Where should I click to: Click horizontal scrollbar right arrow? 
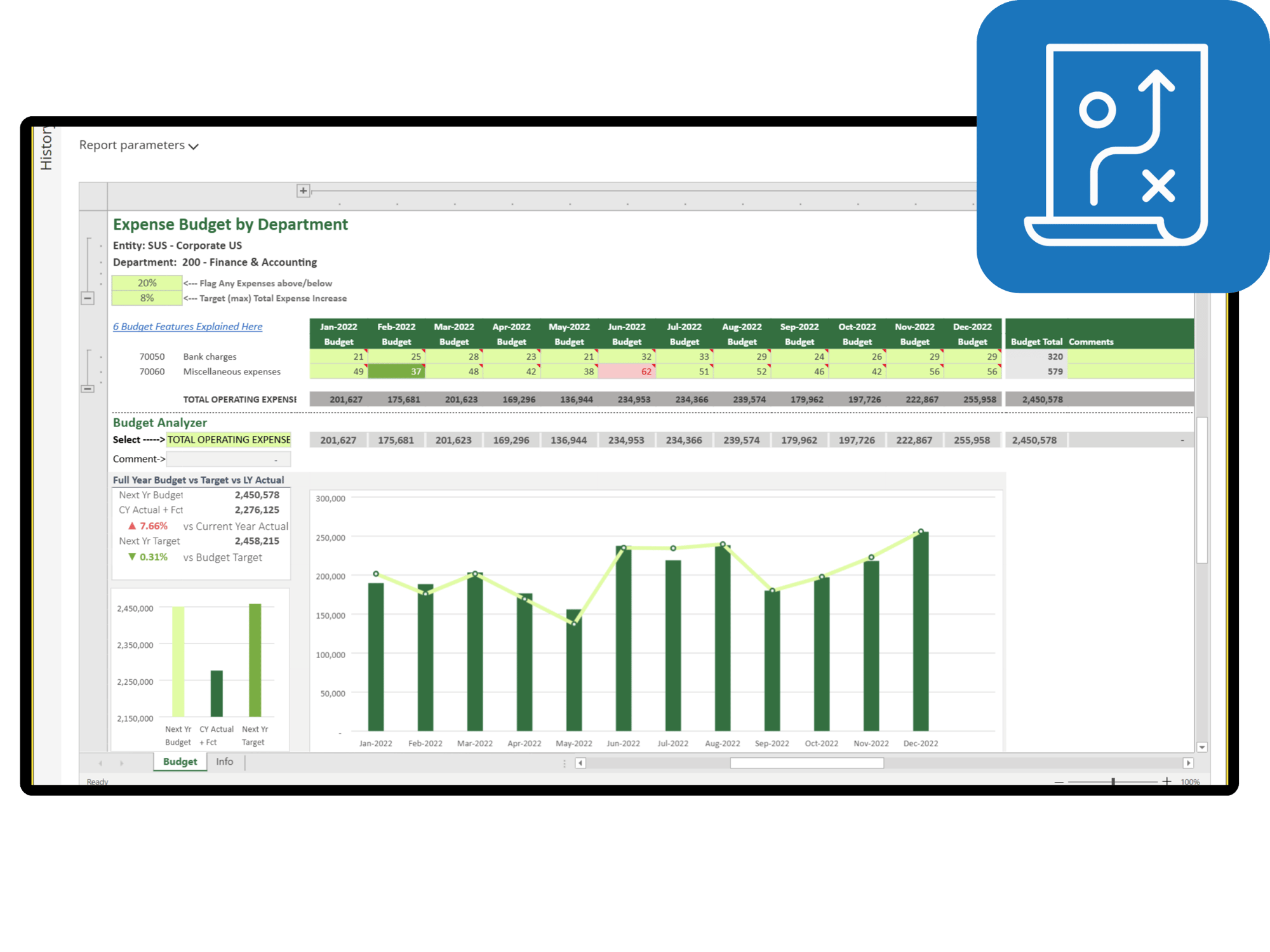tap(1188, 763)
